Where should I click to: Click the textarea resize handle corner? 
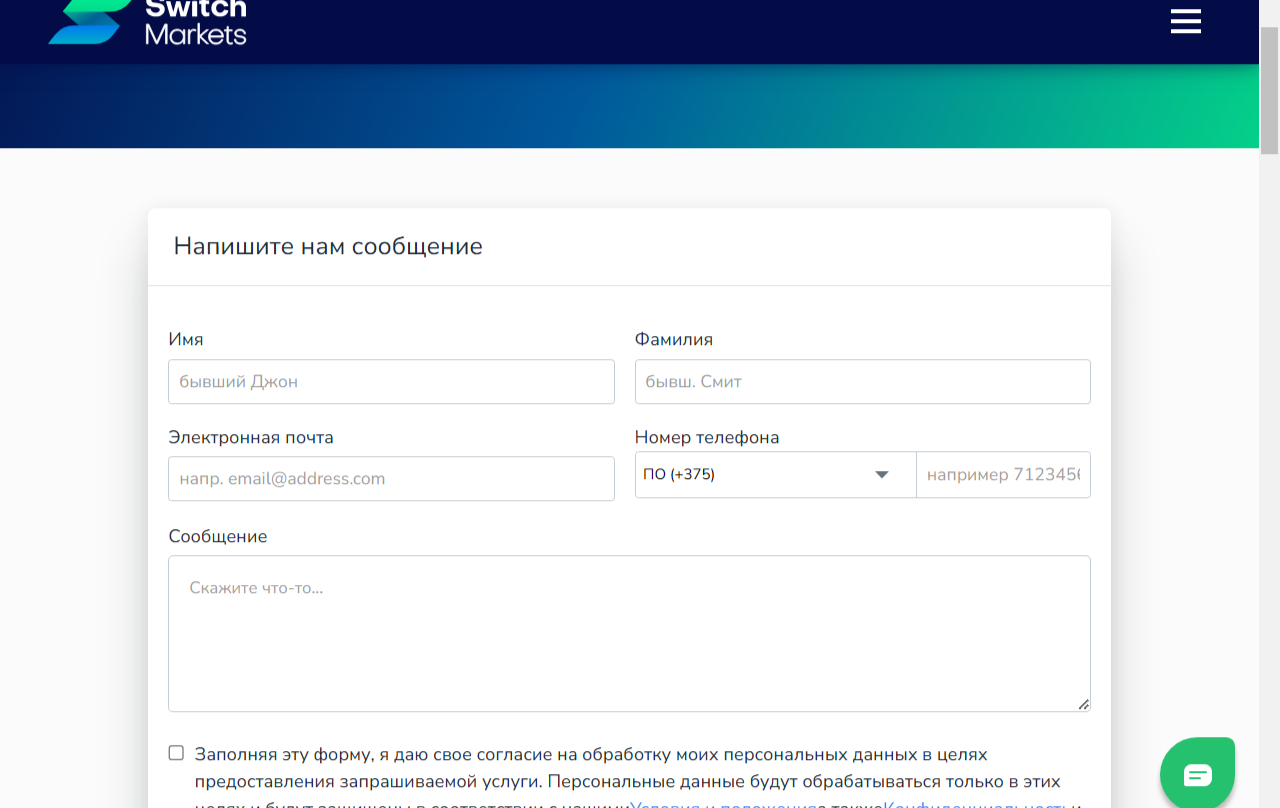coord(1084,705)
